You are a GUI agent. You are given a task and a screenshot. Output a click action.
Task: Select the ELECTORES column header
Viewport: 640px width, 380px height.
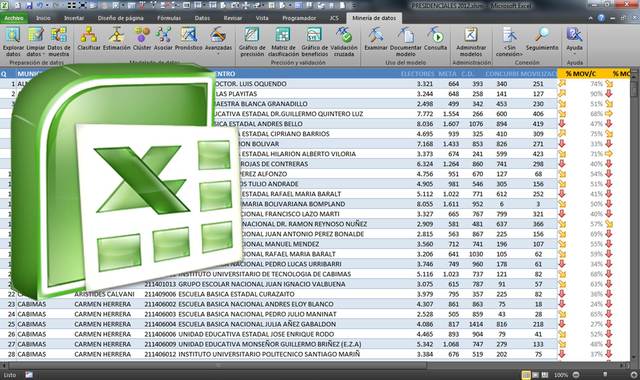point(417,74)
